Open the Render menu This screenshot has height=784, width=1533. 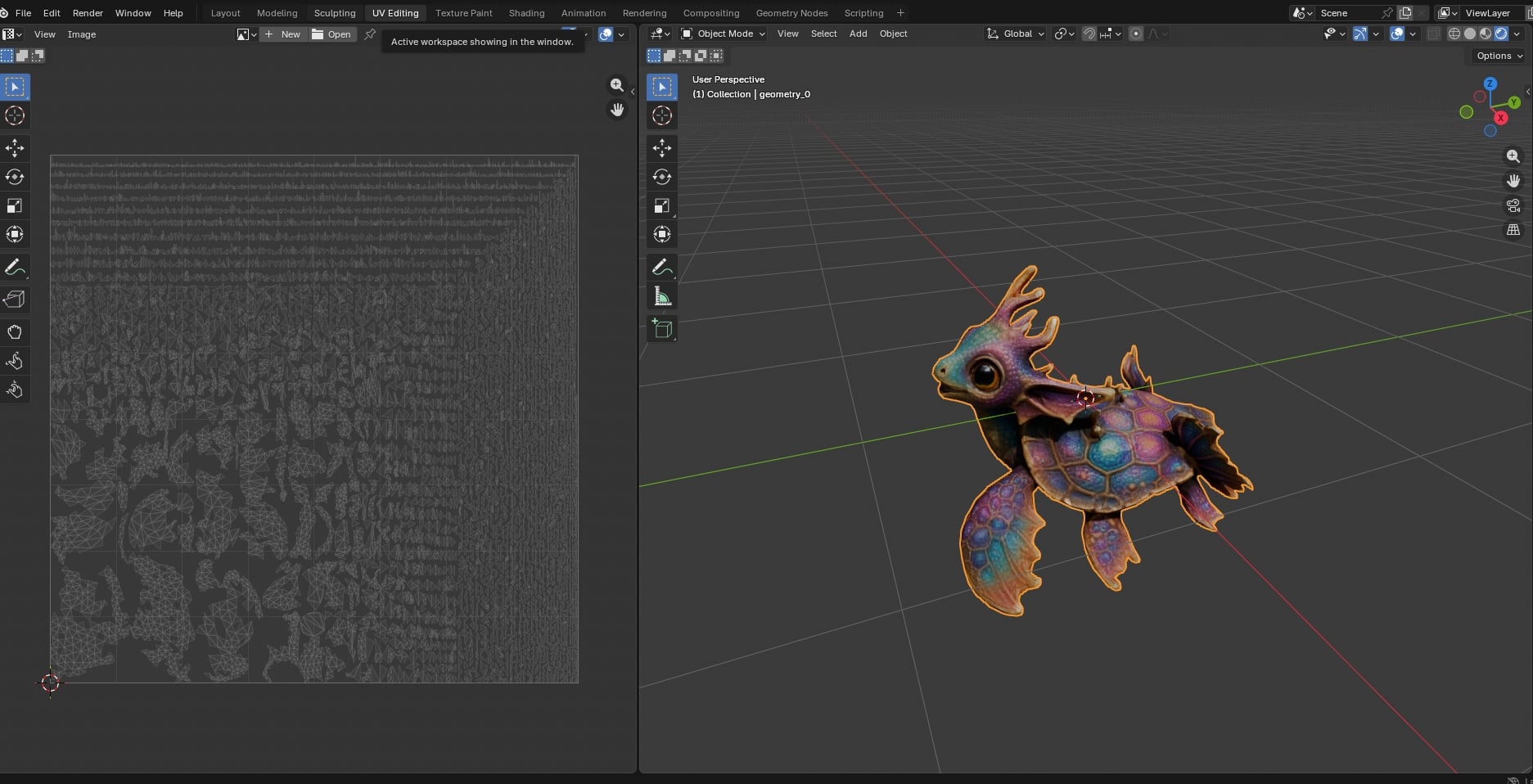[x=88, y=13]
